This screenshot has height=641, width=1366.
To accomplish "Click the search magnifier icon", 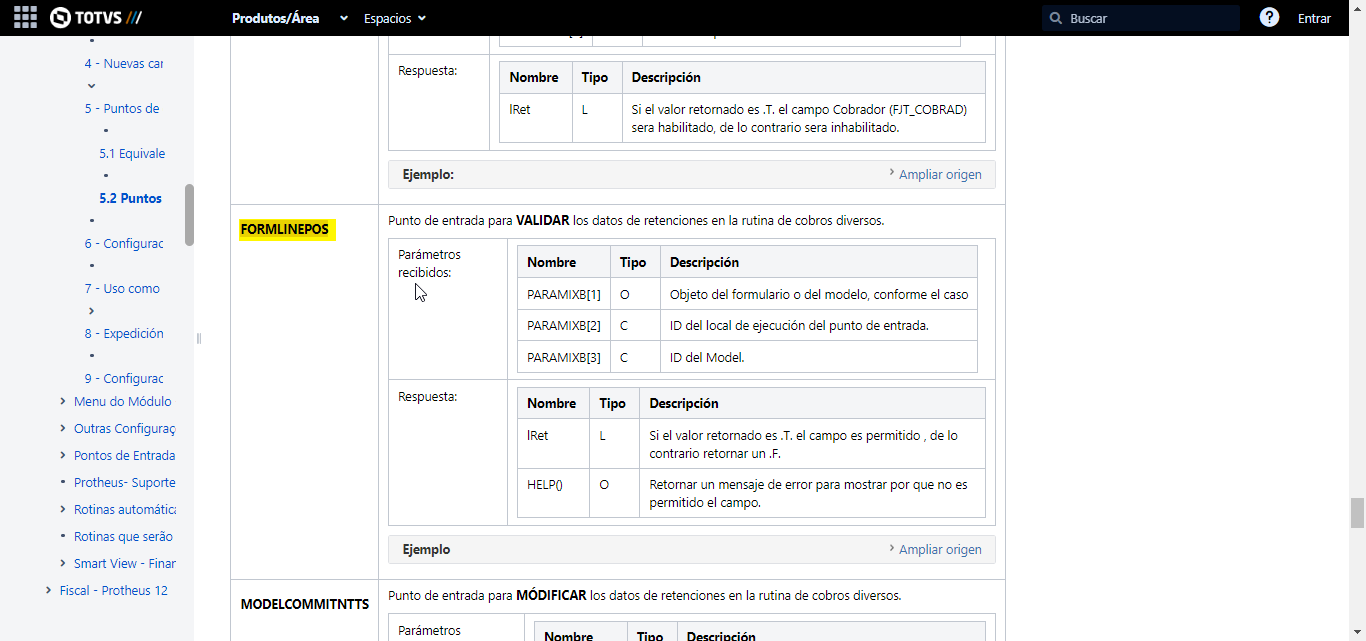I will pos(1056,18).
